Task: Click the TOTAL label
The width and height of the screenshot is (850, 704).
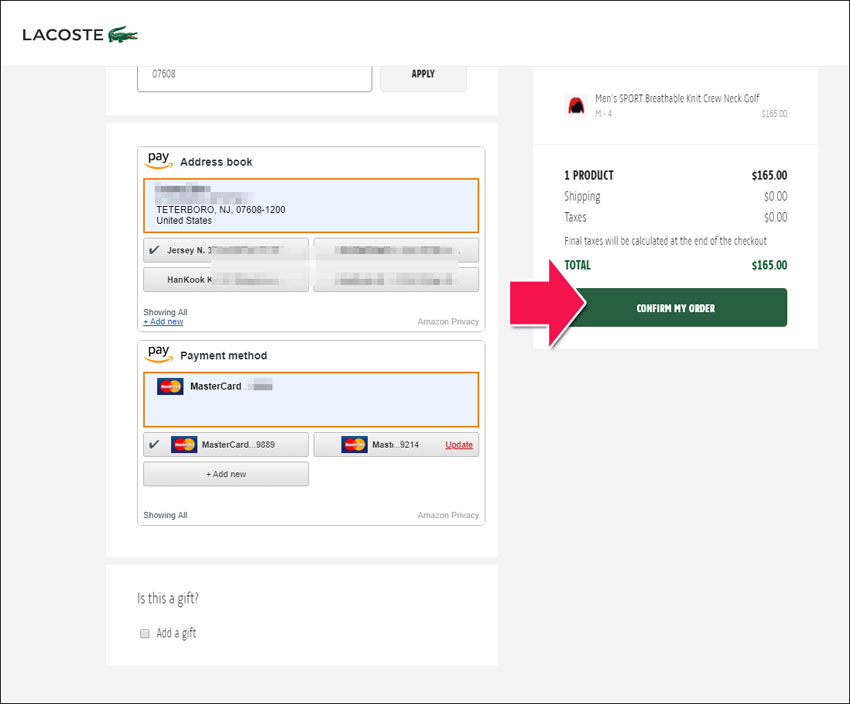Action: (577, 265)
